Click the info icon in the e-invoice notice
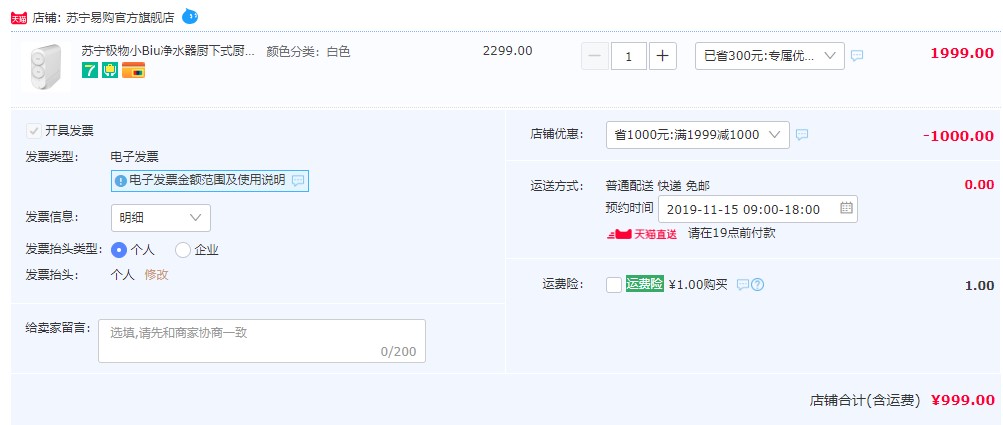 coord(120,181)
